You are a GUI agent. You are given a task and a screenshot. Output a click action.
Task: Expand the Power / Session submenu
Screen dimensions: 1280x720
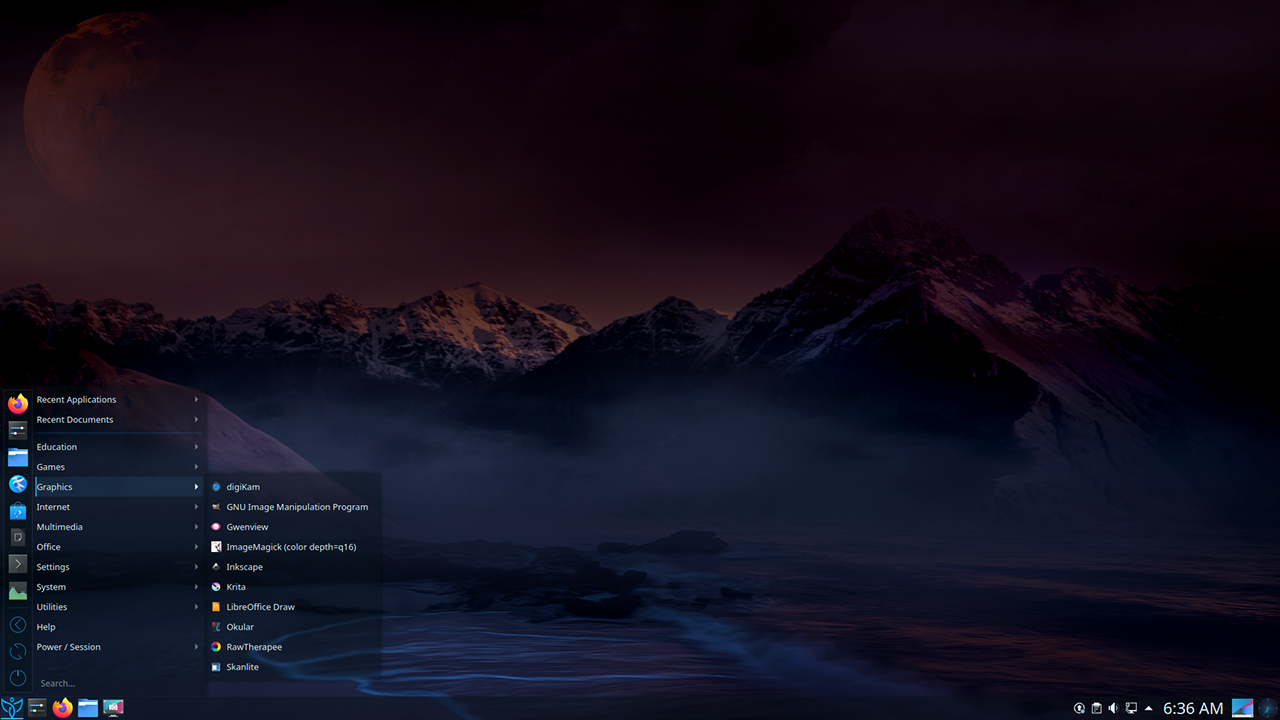pyautogui.click(x=118, y=647)
